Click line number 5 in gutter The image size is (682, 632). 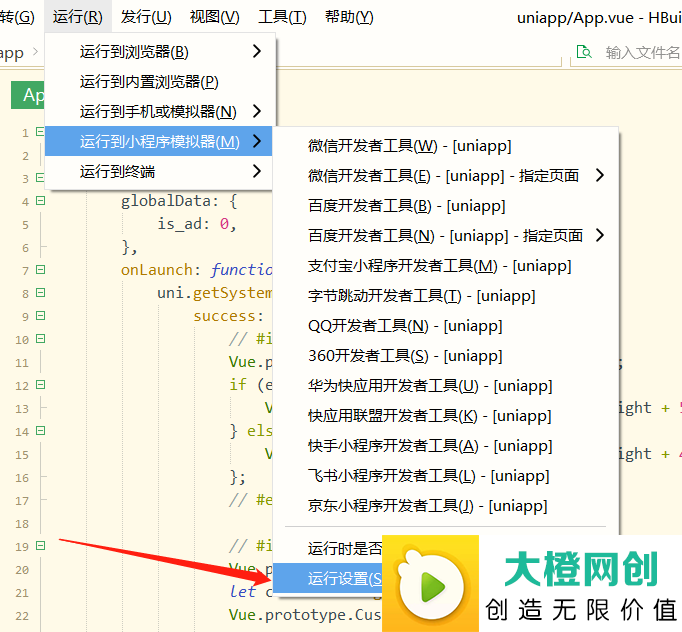pyautogui.click(x=25, y=225)
